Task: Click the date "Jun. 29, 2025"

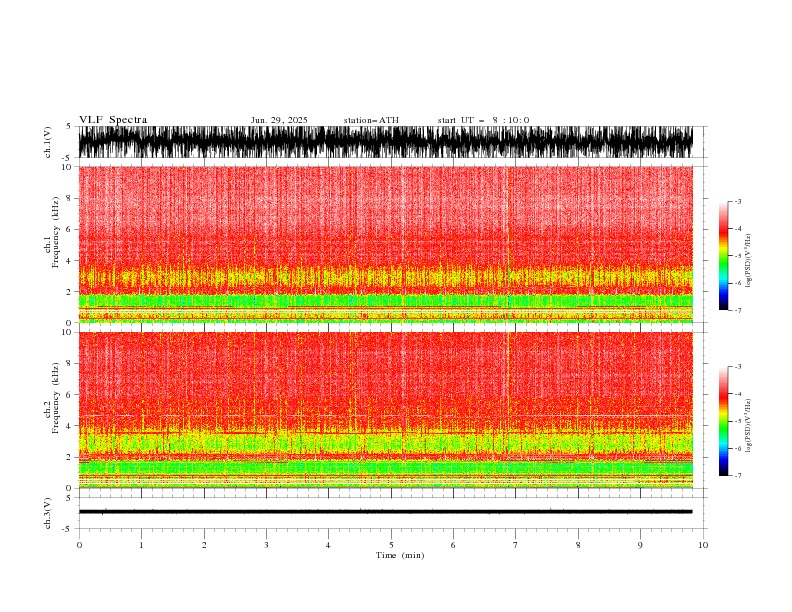Action: pos(279,120)
